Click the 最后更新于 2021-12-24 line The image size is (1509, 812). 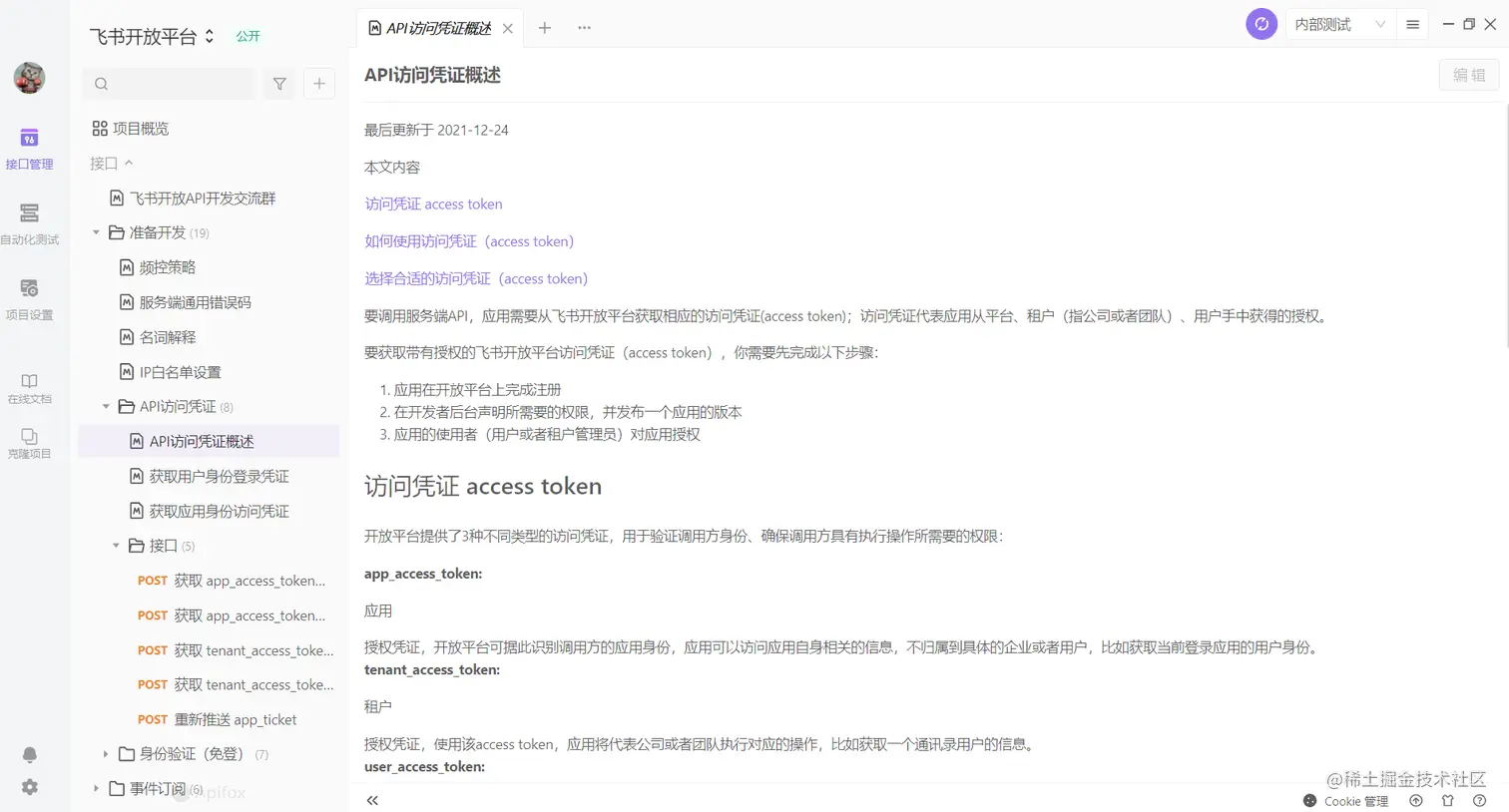[x=436, y=130]
